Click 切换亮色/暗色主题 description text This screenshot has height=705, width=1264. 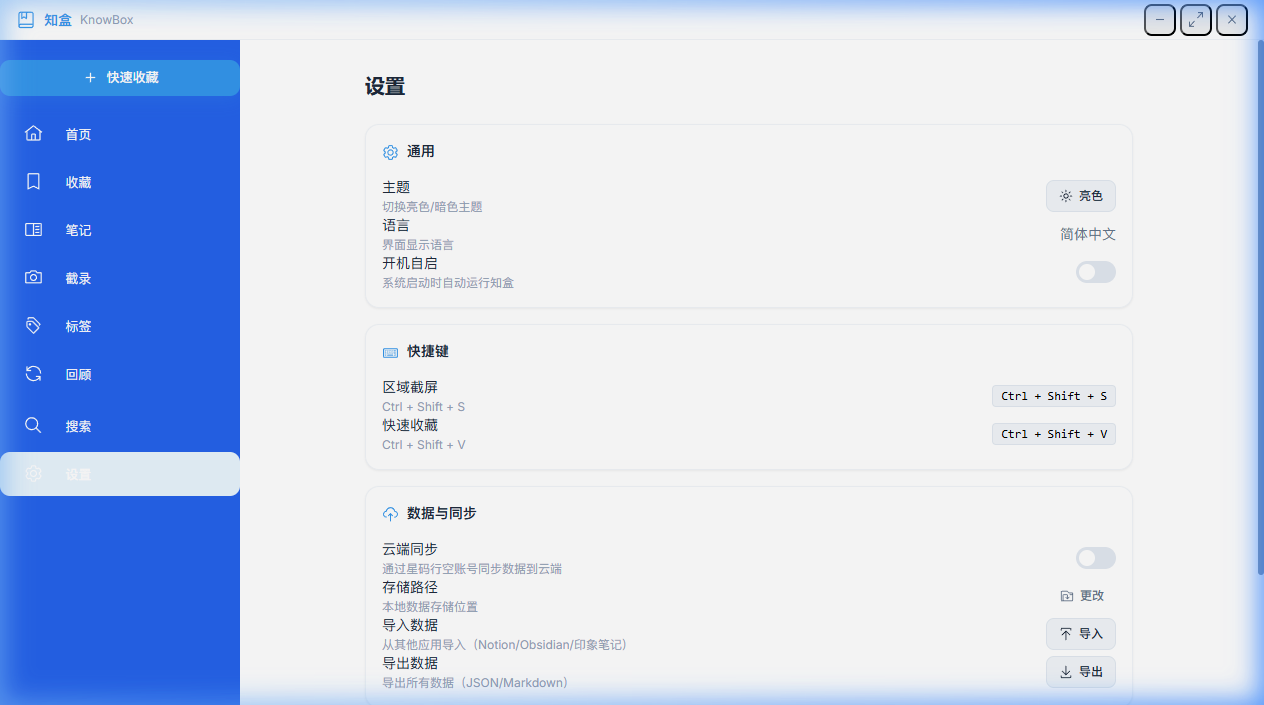(x=432, y=207)
